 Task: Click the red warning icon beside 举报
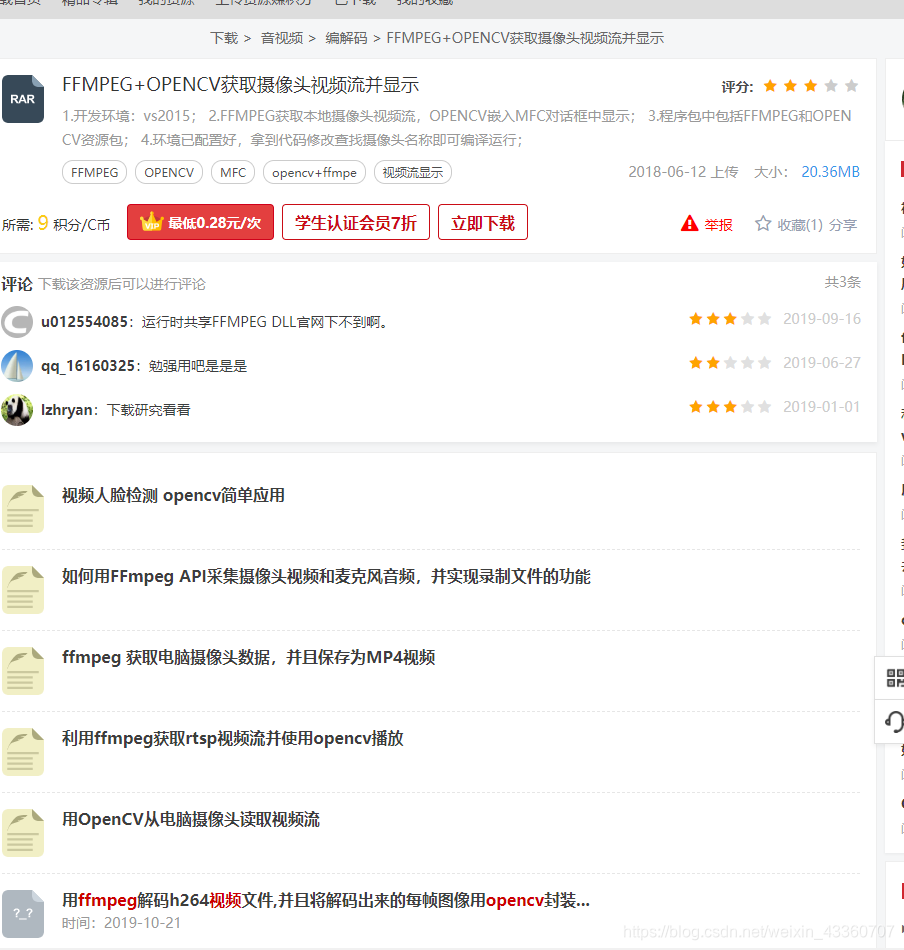(687, 225)
